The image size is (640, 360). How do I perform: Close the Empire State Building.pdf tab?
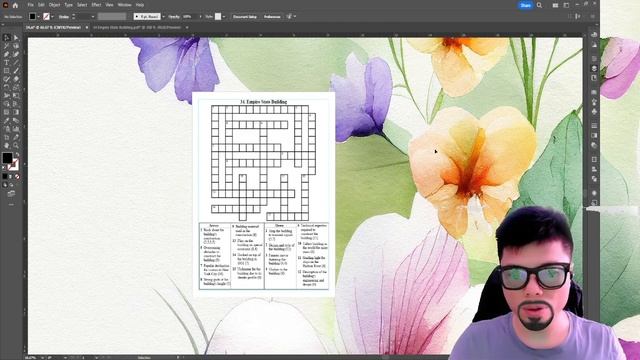[187, 27]
